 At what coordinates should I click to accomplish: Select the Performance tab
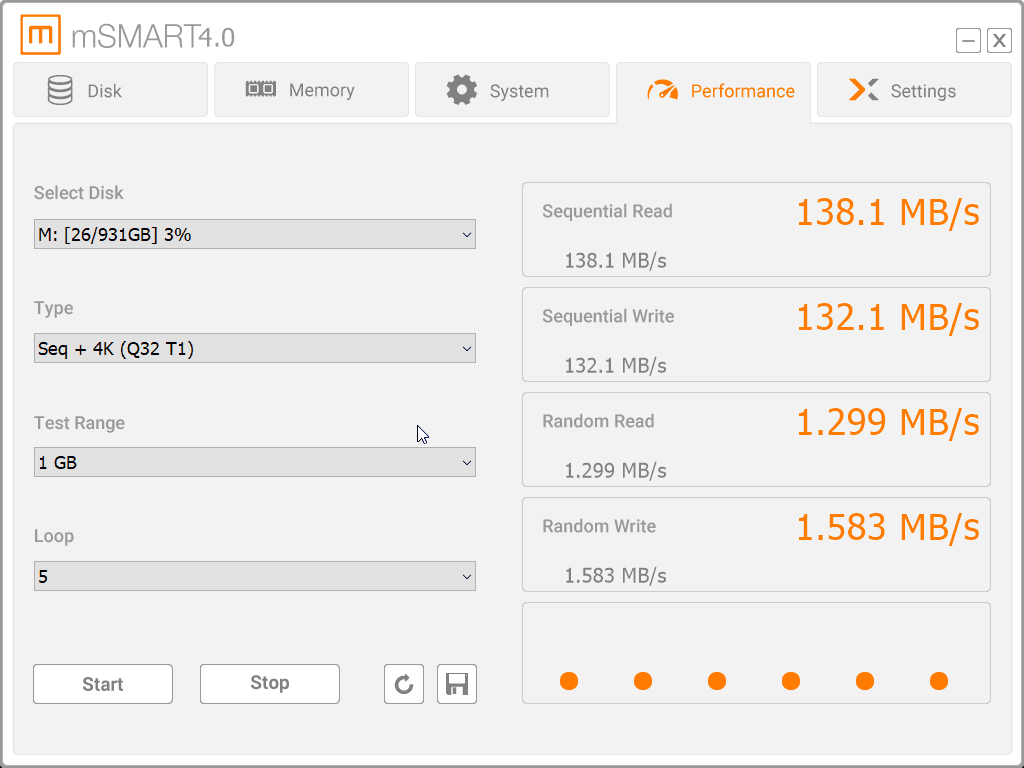pos(713,90)
